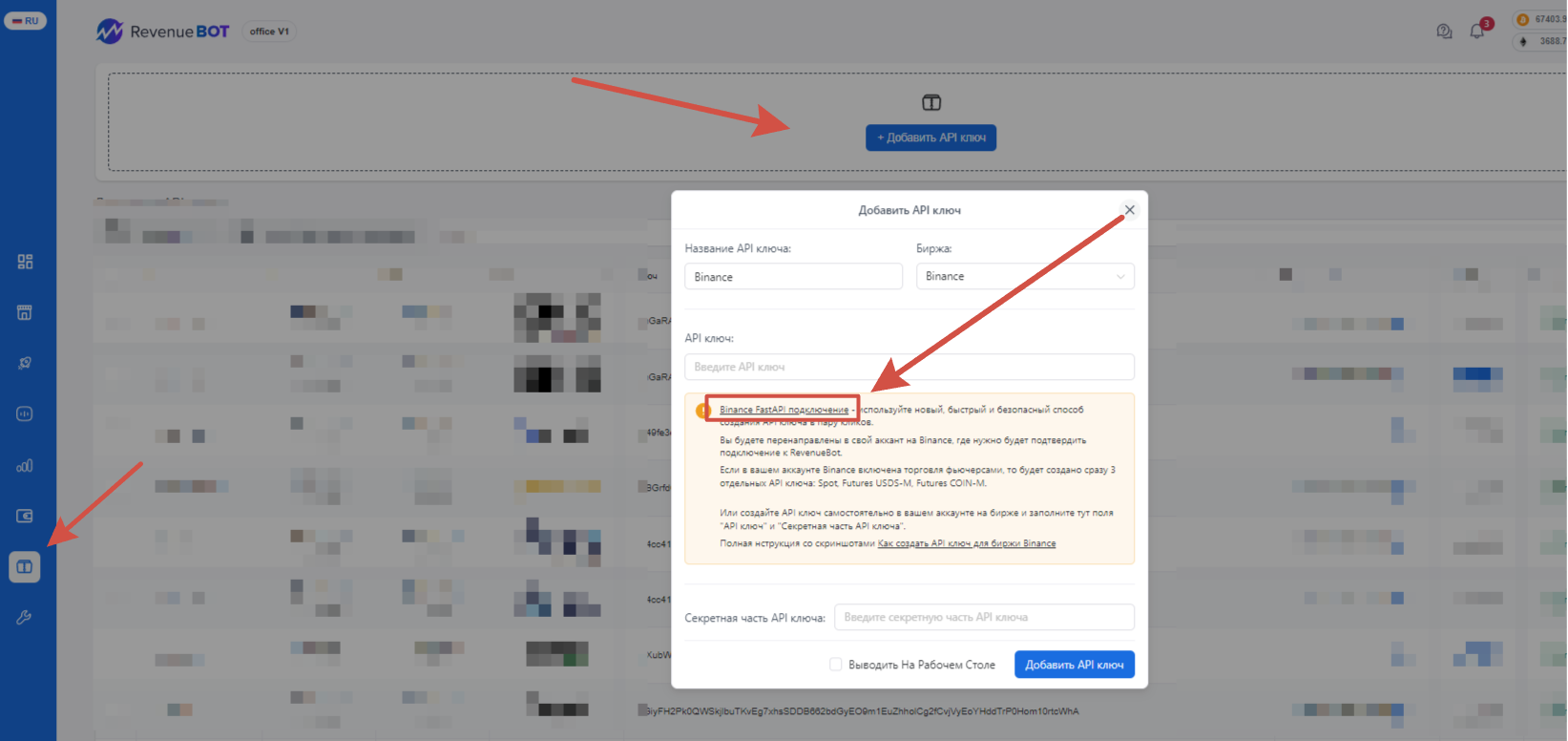Focus the Название API ключа field
Viewport: 1568px width, 741px height.
793,277
